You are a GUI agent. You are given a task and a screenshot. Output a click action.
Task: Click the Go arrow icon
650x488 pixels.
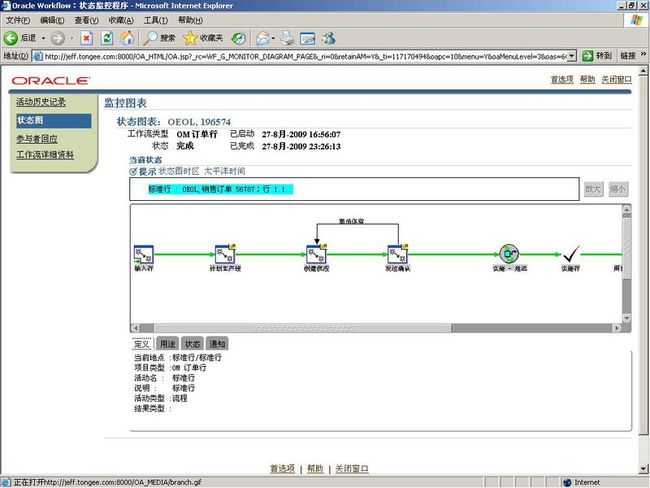[588, 56]
